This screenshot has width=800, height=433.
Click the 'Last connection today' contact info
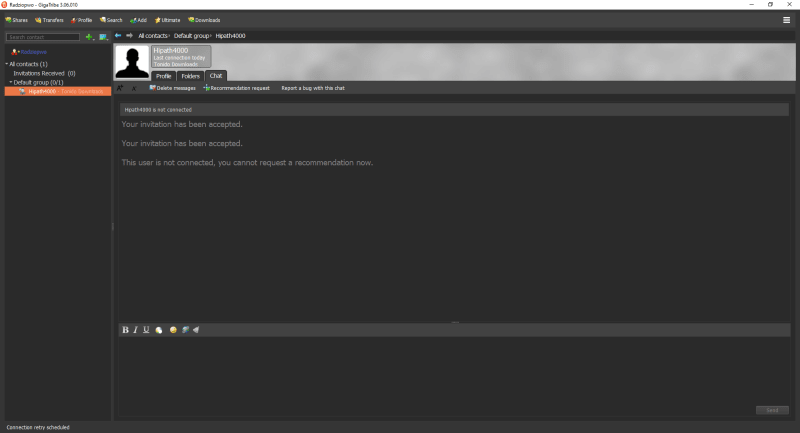pyautogui.click(x=179, y=58)
